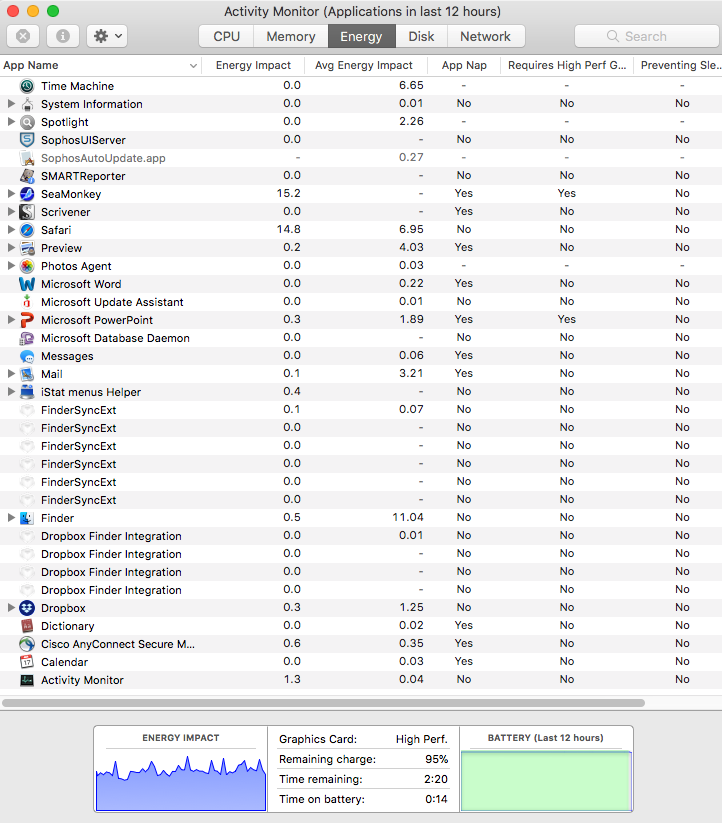Sort by Preventing Sleep column

pos(679,65)
